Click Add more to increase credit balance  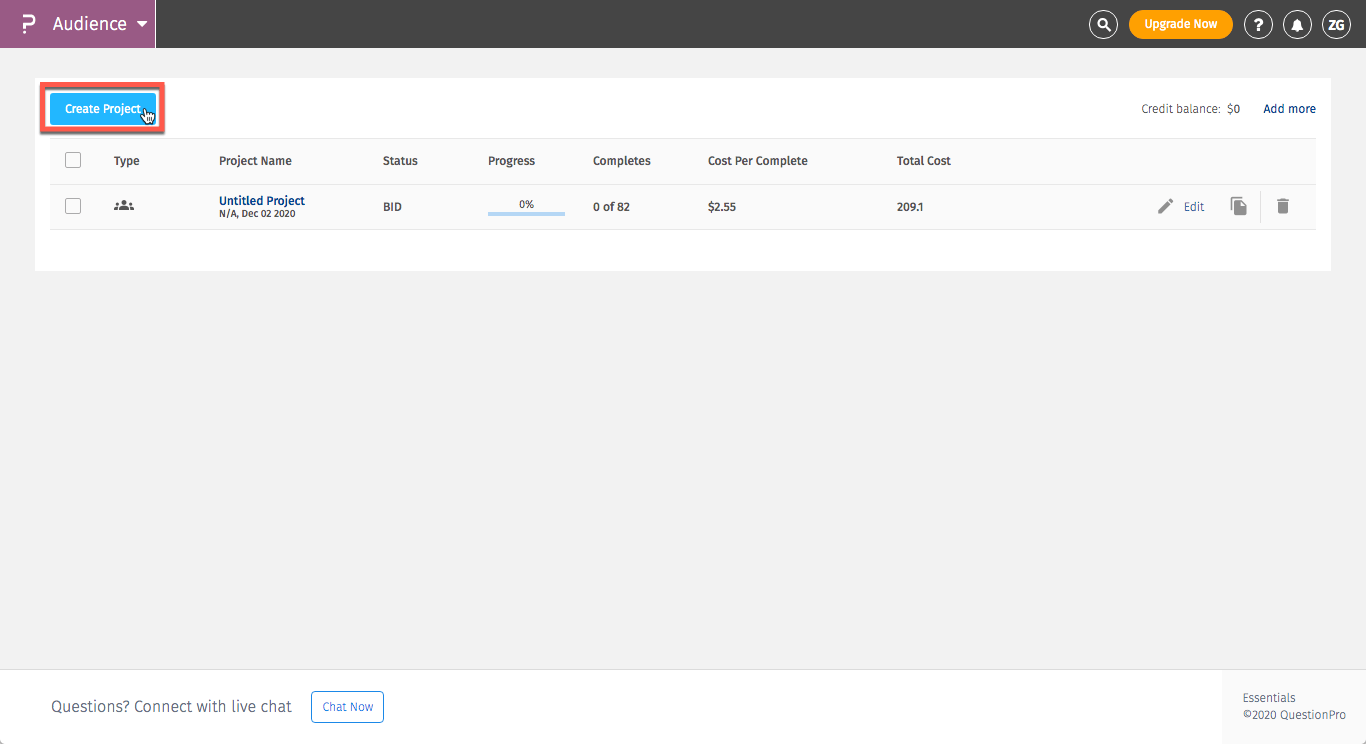click(x=1289, y=108)
